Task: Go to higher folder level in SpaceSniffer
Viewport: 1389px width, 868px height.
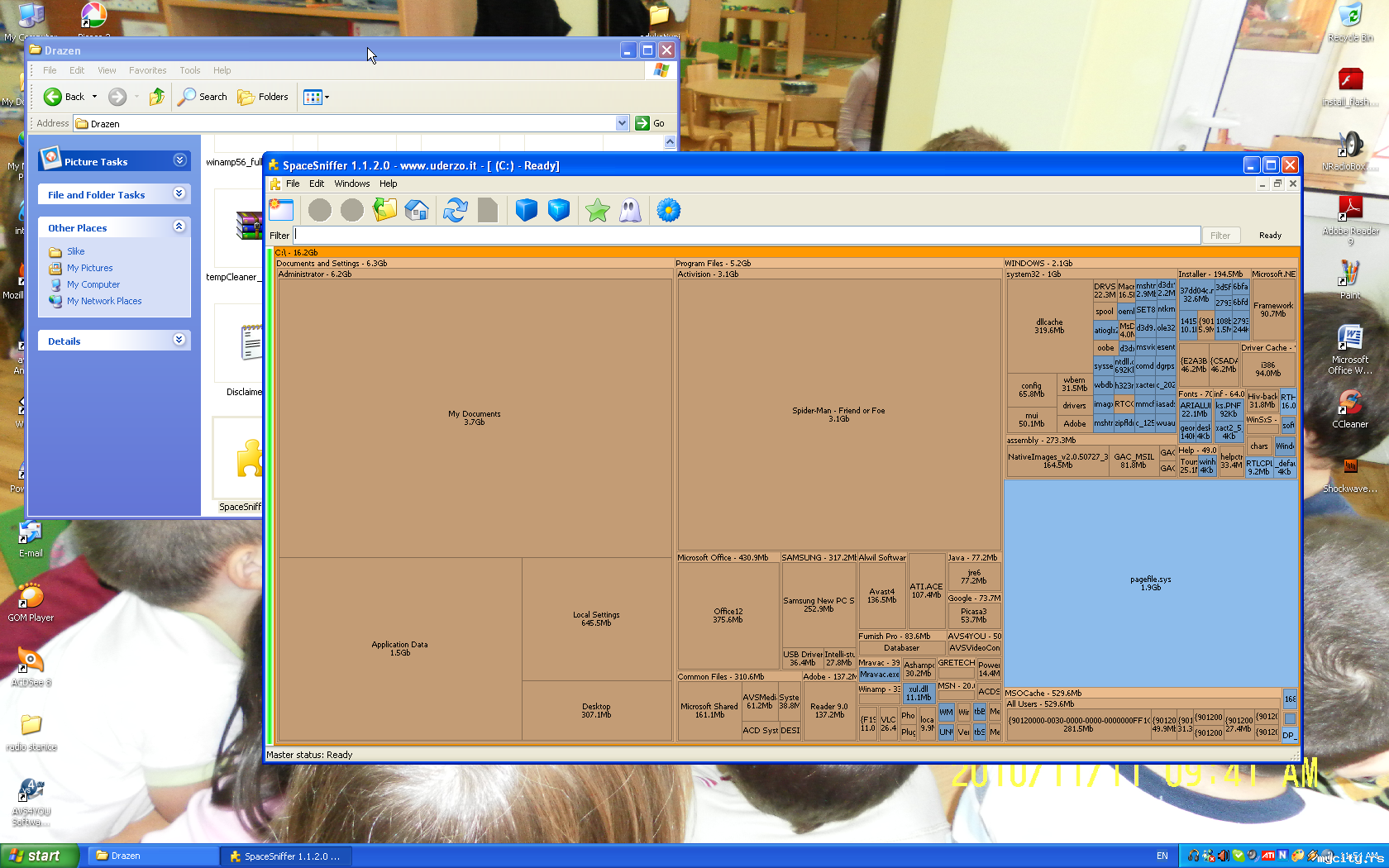Action: [x=384, y=210]
